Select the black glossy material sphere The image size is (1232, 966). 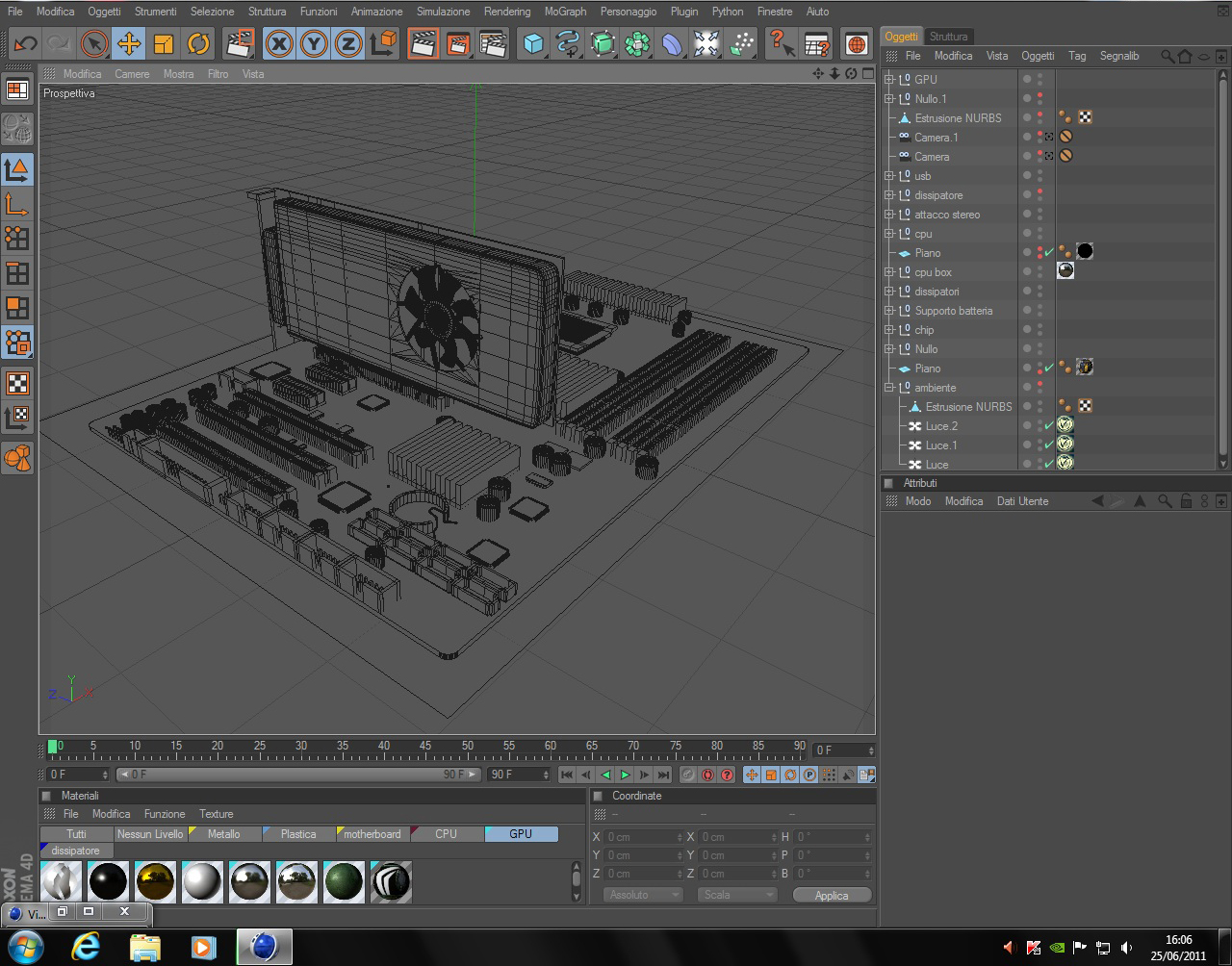click(x=108, y=881)
